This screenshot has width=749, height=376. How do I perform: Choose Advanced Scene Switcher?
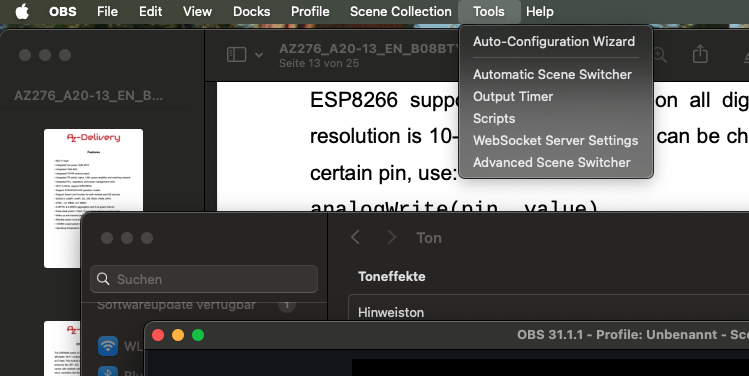(x=552, y=162)
